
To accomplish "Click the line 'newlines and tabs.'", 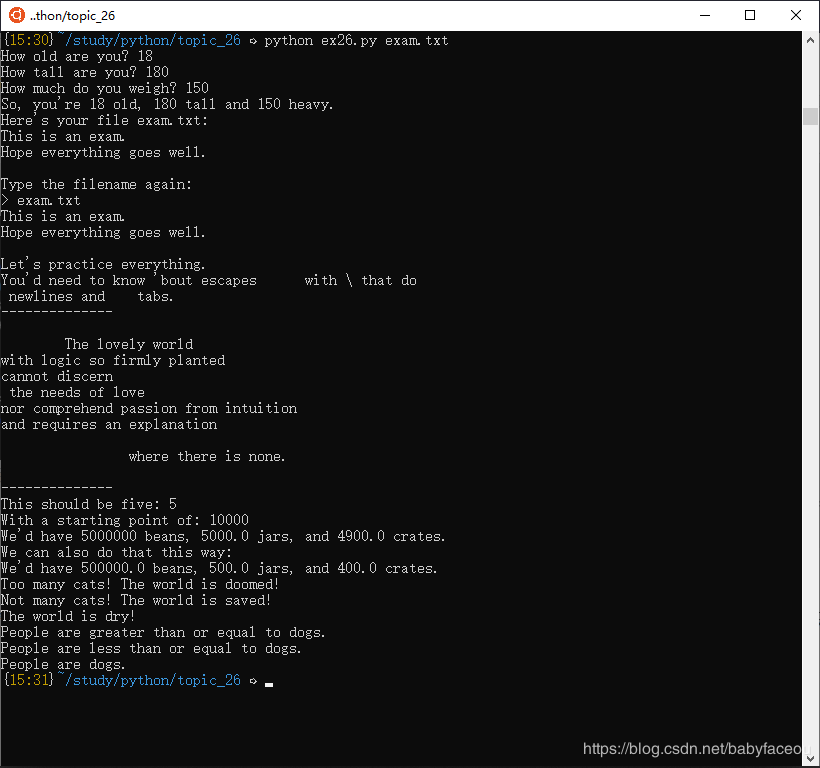I will tap(90, 296).
